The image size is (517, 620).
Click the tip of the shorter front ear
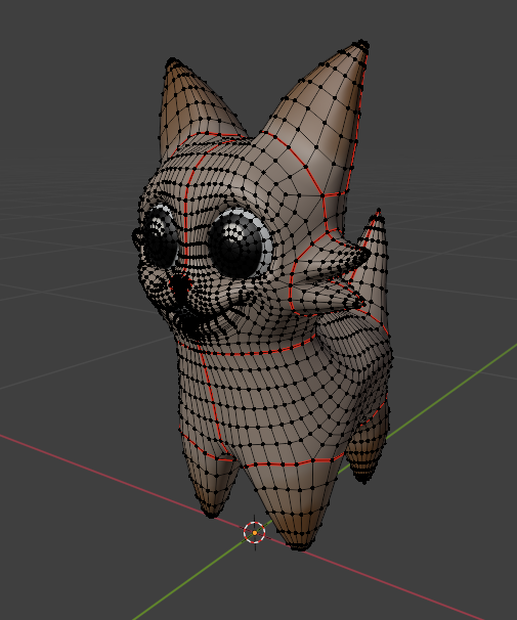coord(173,62)
